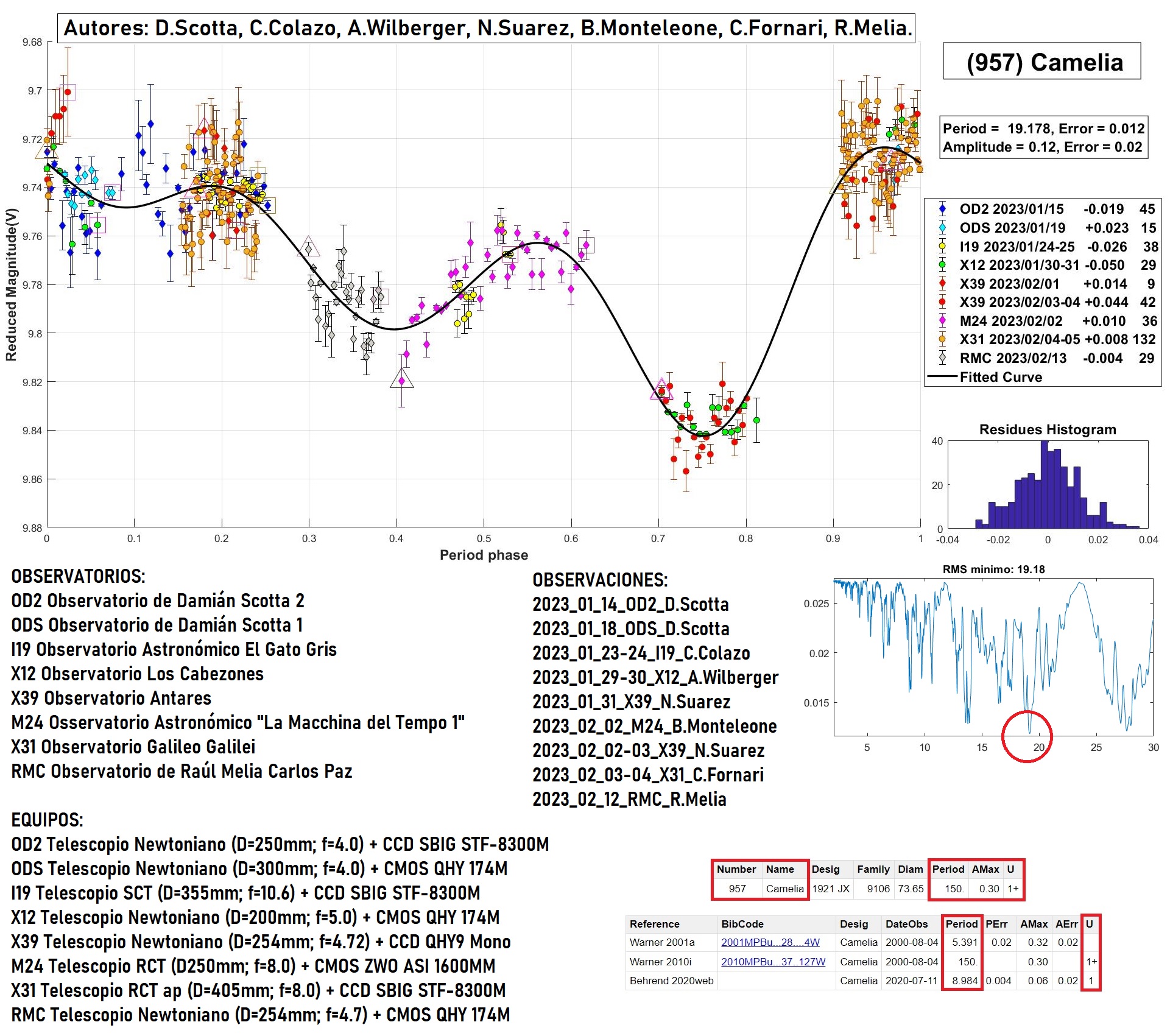Image resolution: width=1170 pixels, height=1036 pixels.
Task: Select the X39 Observatorio Antares line
Action: 111,698
